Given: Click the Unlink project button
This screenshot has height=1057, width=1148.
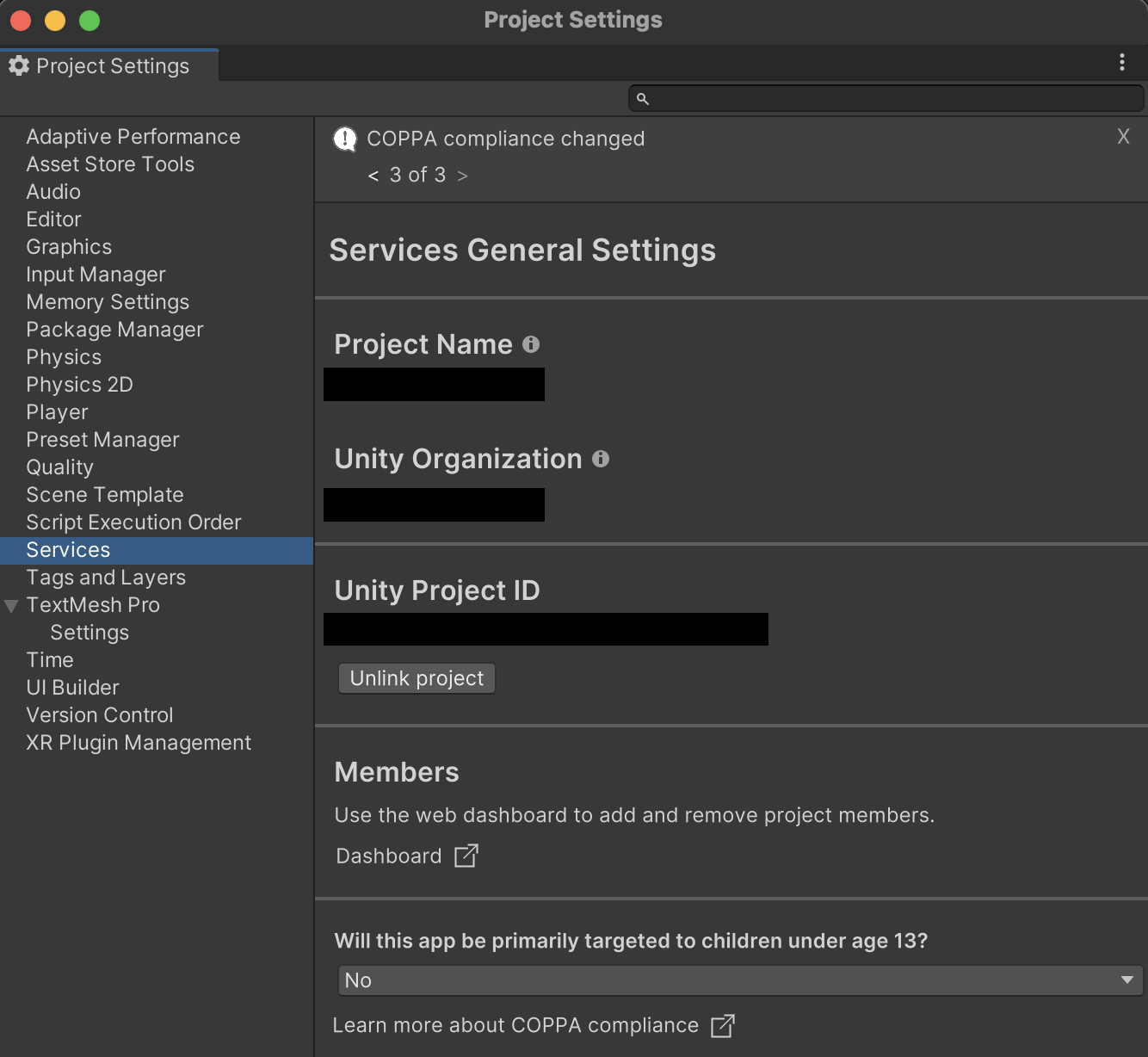Looking at the screenshot, I should pos(417,678).
